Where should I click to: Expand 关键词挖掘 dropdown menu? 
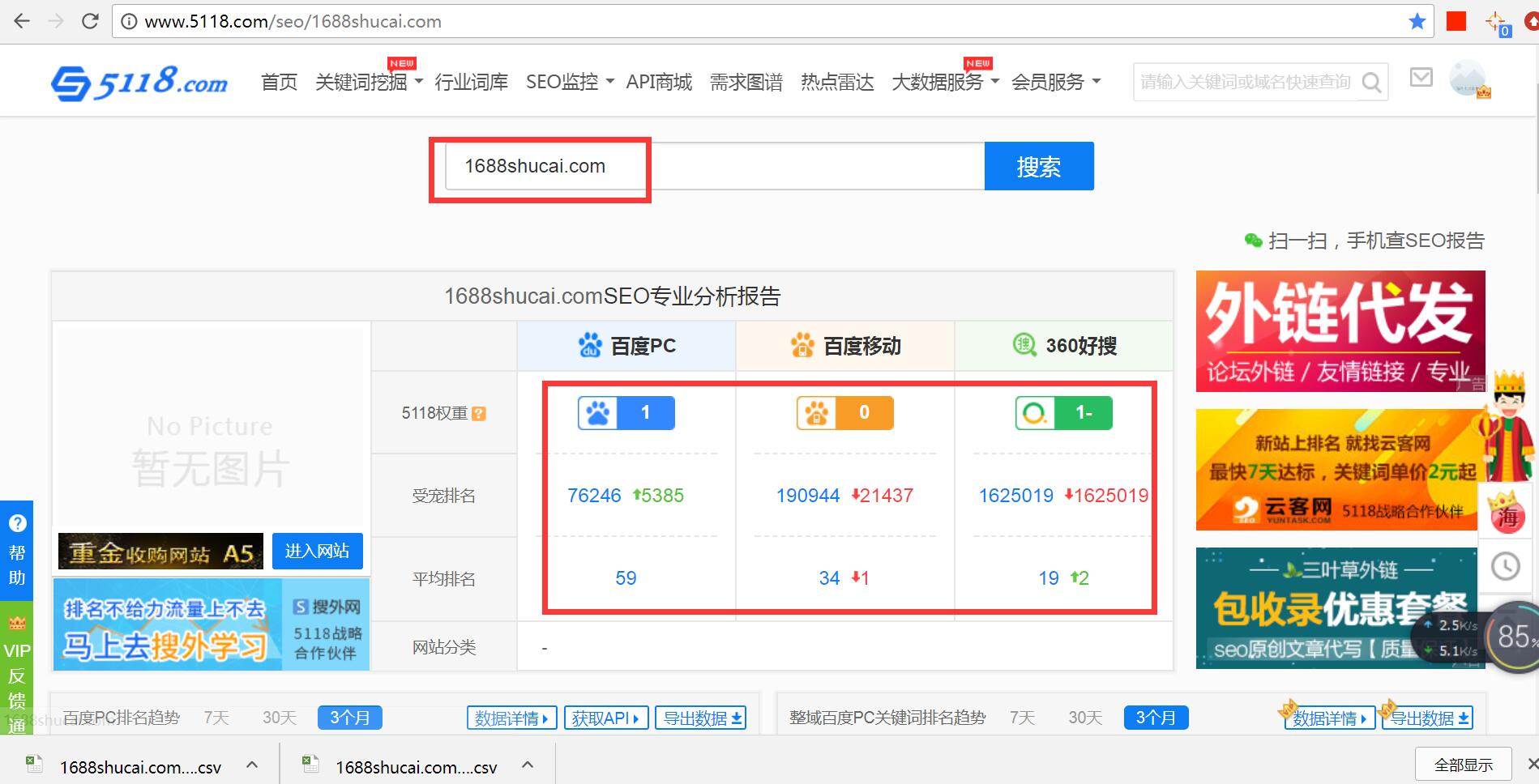pyautogui.click(x=369, y=82)
